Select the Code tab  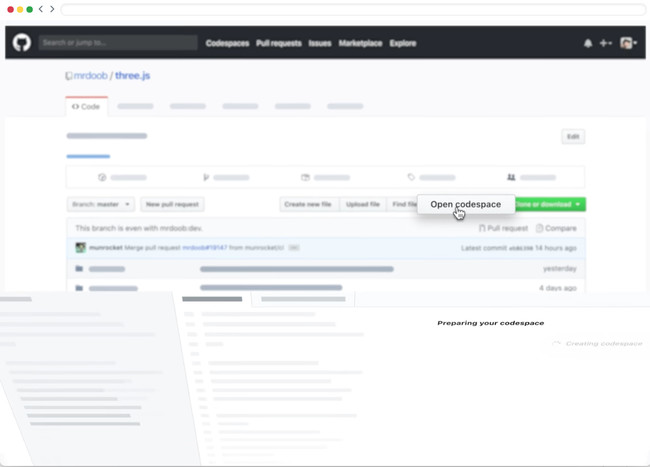pyautogui.click(x=86, y=106)
